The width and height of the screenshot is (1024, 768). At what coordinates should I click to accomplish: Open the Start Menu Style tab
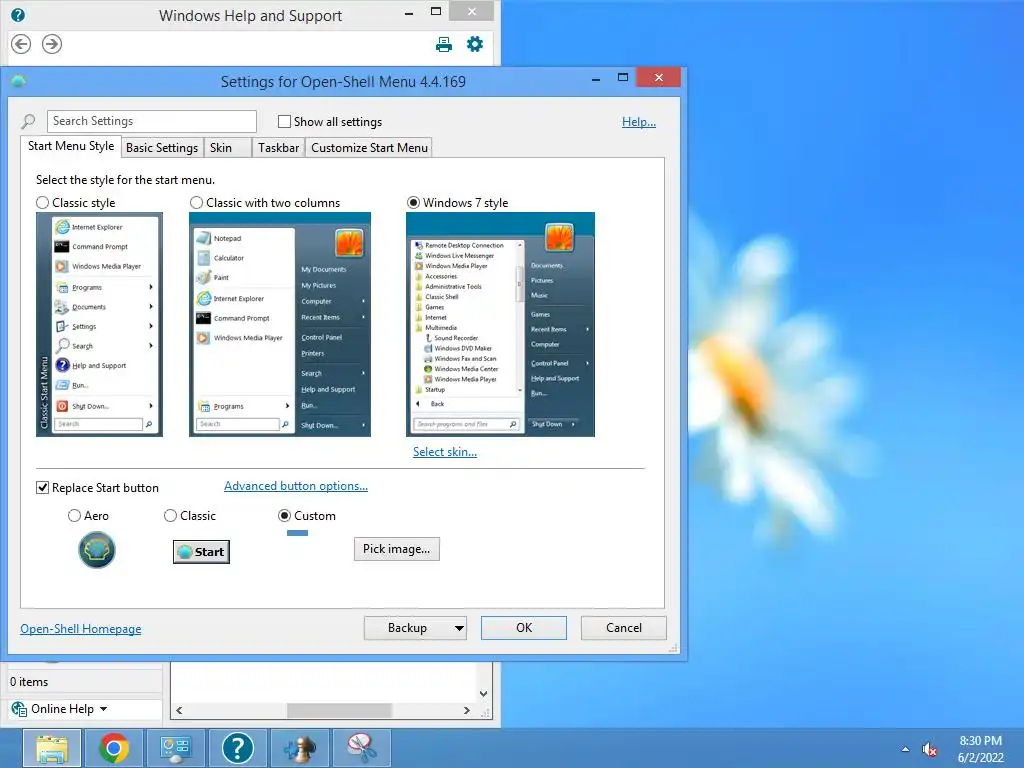click(71, 146)
